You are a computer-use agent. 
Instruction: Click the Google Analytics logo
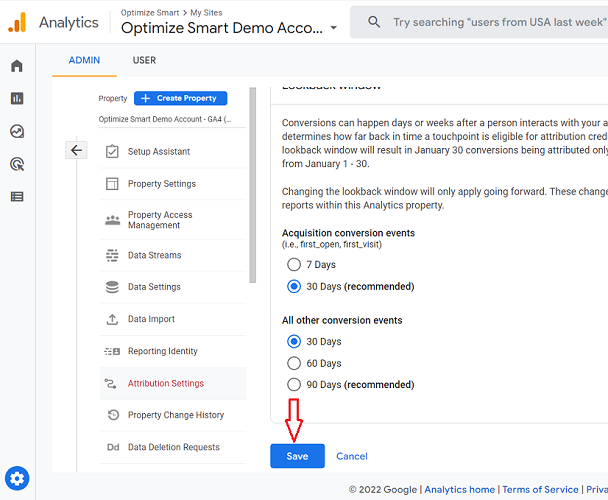coord(17,22)
